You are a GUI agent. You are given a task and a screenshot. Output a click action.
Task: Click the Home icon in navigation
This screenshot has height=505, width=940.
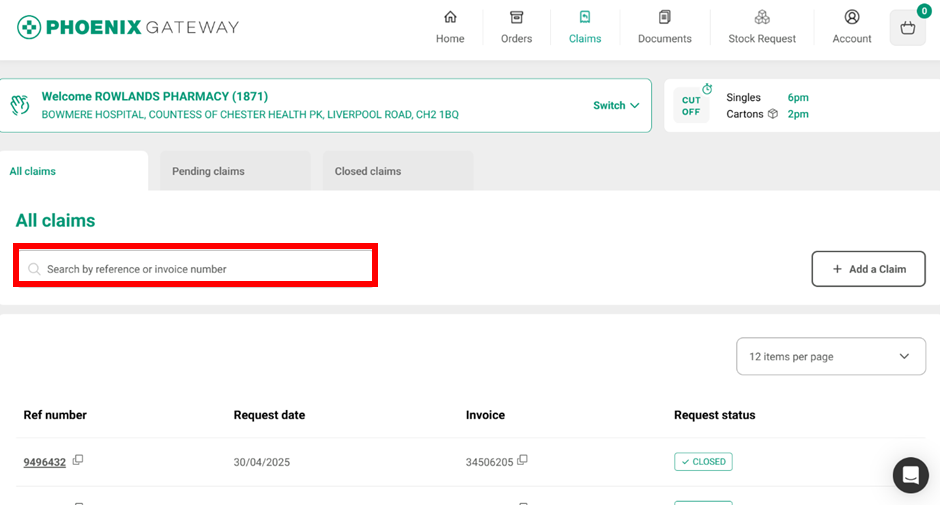(450, 18)
